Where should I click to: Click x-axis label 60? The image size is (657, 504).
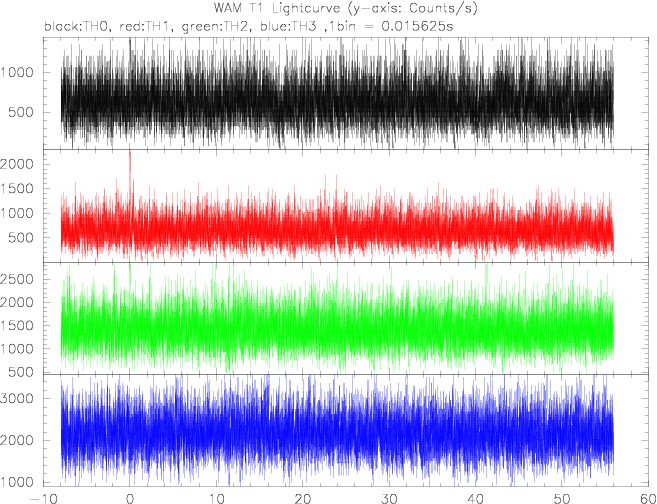pyautogui.click(x=647, y=499)
